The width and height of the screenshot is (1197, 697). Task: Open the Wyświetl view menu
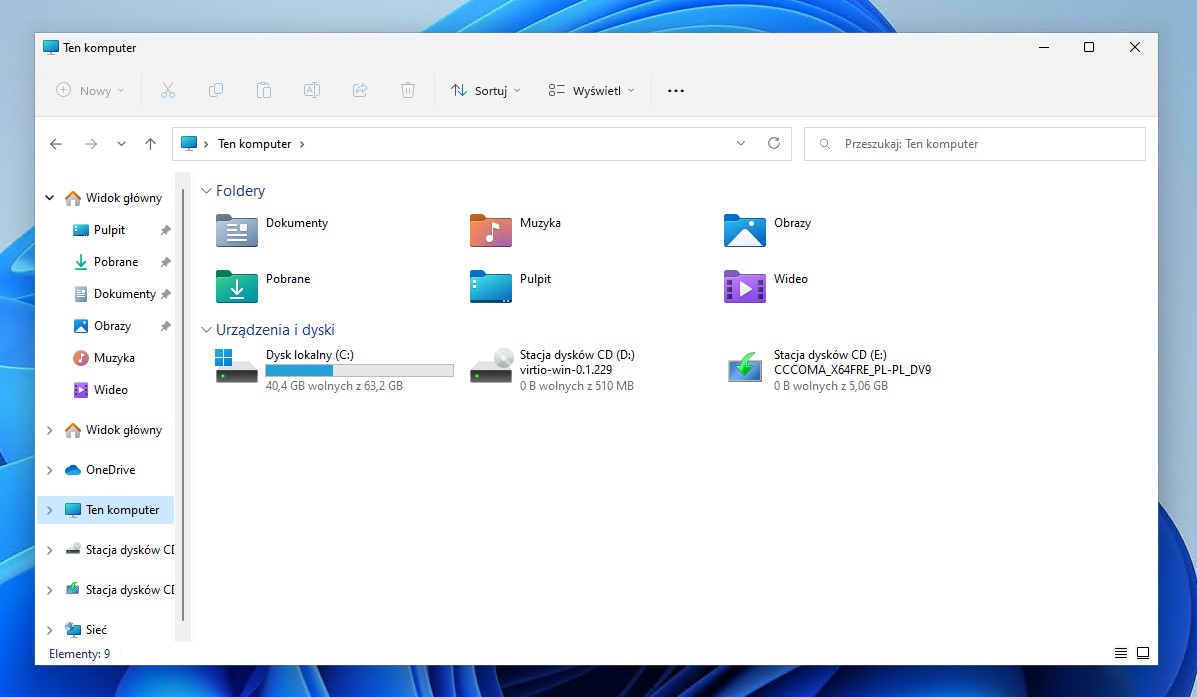[x=591, y=90]
